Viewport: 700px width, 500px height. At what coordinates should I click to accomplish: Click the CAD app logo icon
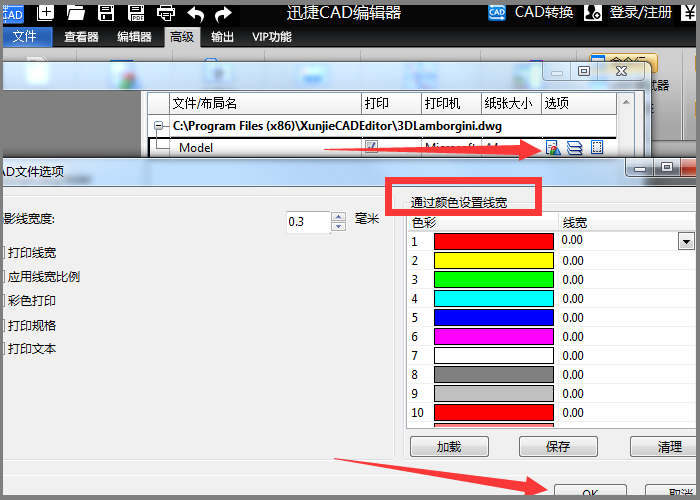tap(12, 13)
